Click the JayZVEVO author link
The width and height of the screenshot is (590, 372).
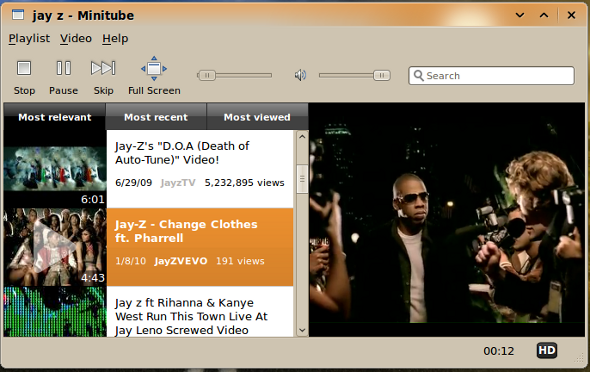[181, 261]
